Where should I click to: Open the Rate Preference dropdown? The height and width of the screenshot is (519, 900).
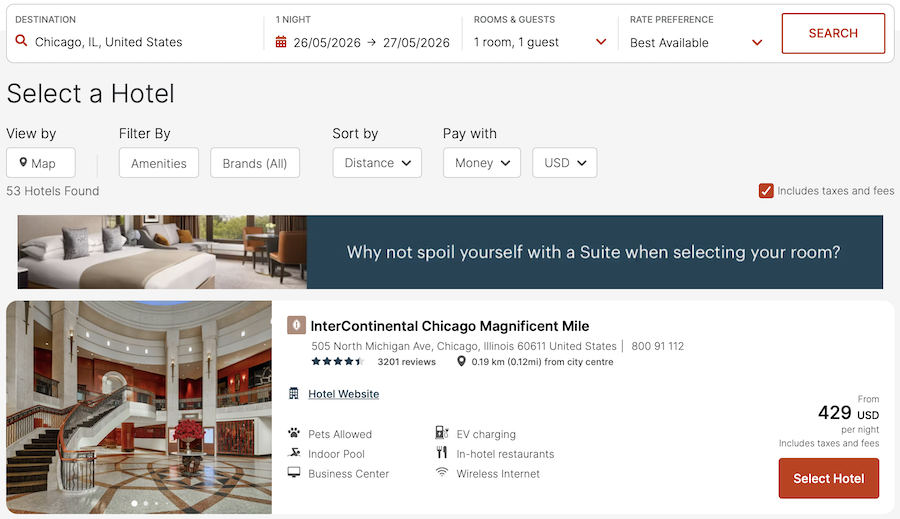pyautogui.click(x=757, y=42)
